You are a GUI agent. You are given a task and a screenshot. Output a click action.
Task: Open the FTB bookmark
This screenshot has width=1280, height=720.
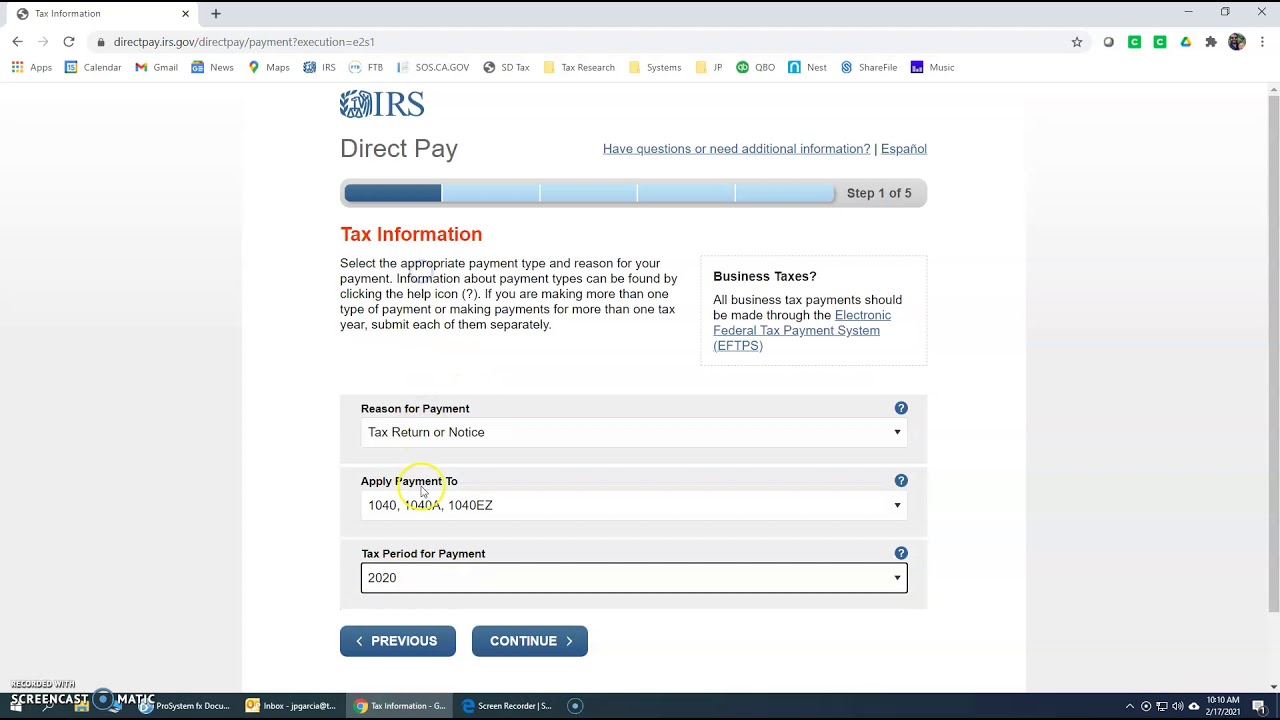point(366,67)
